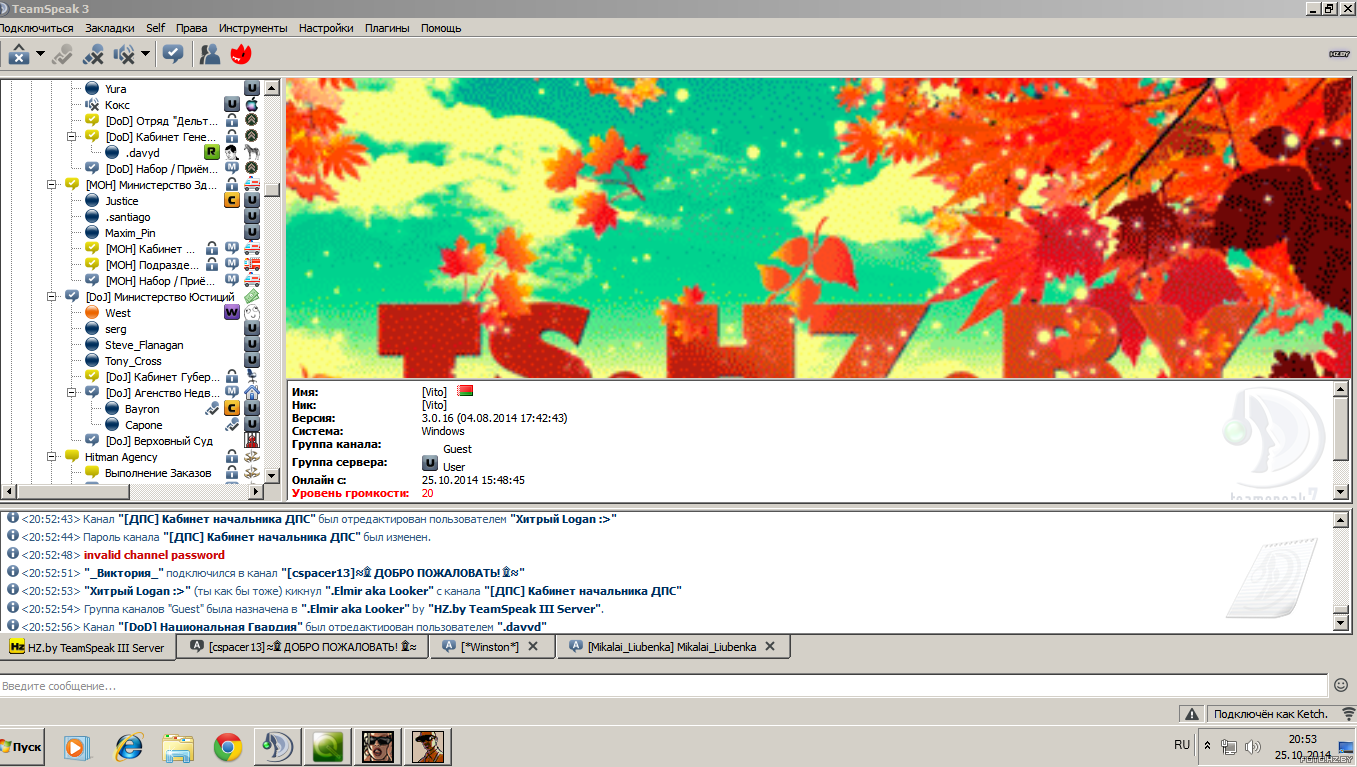This screenshot has width=1357, height=767.
Task: Click the fire truck icon beside [MOH] Подразде…
Action: click(252, 265)
